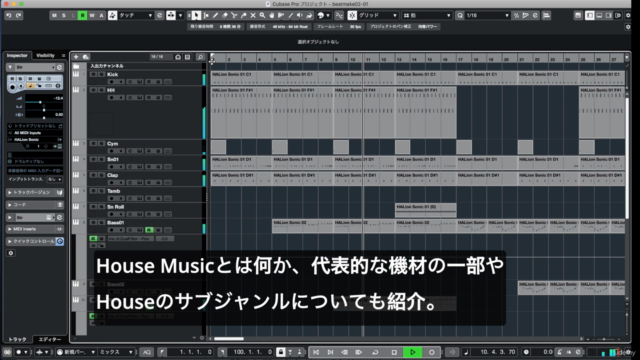
Task: Deactivate all Mute states M button
Action: 54,16
